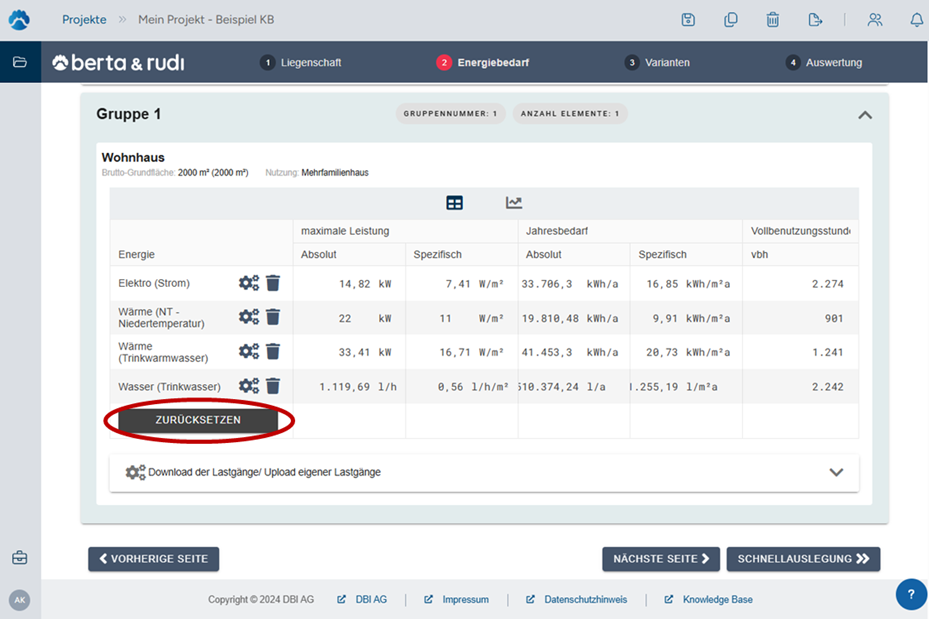Open the notifications bell
The image size is (929, 619).
[916, 20]
